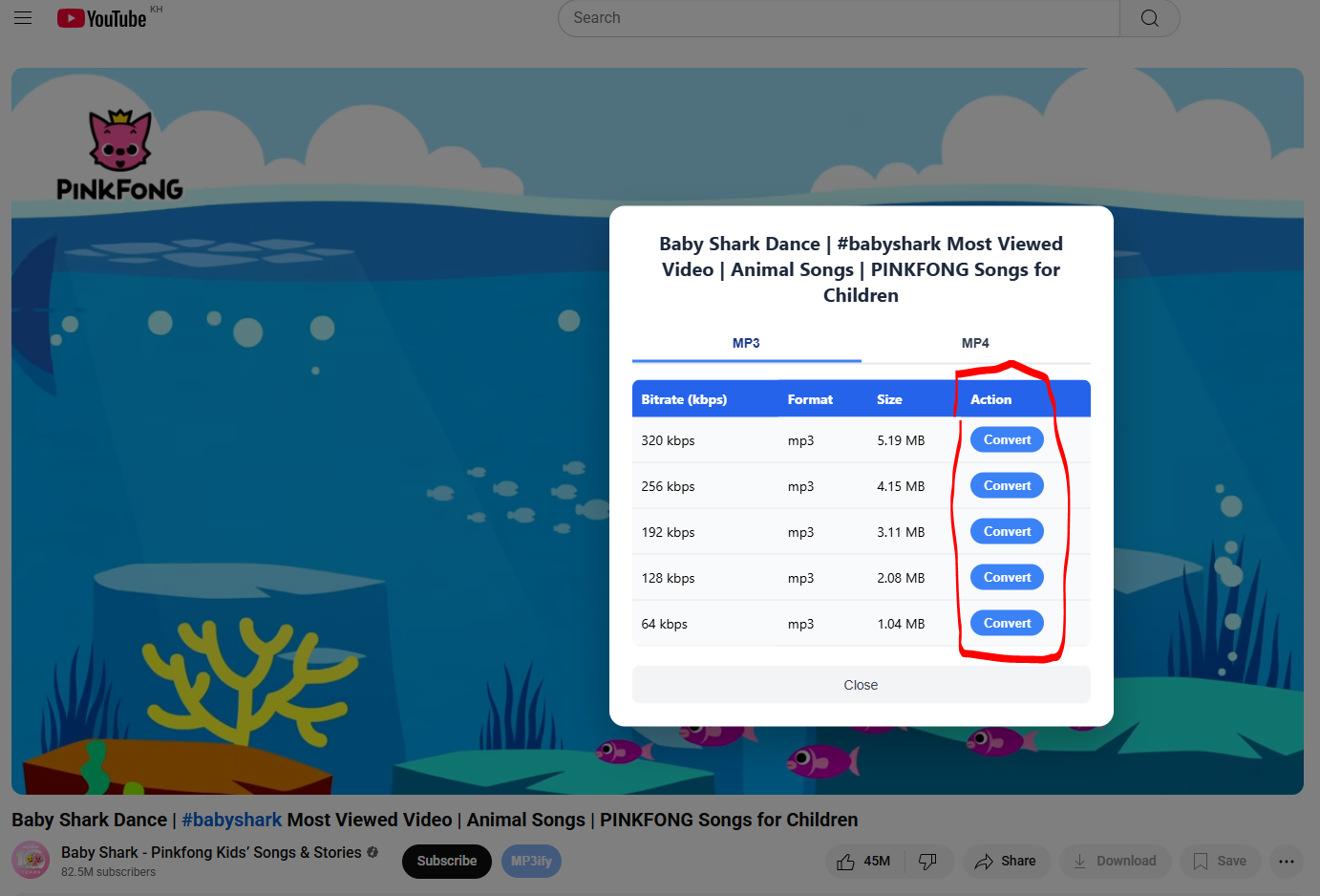Image resolution: width=1320 pixels, height=896 pixels.
Task: Share the video
Action: (1006, 861)
